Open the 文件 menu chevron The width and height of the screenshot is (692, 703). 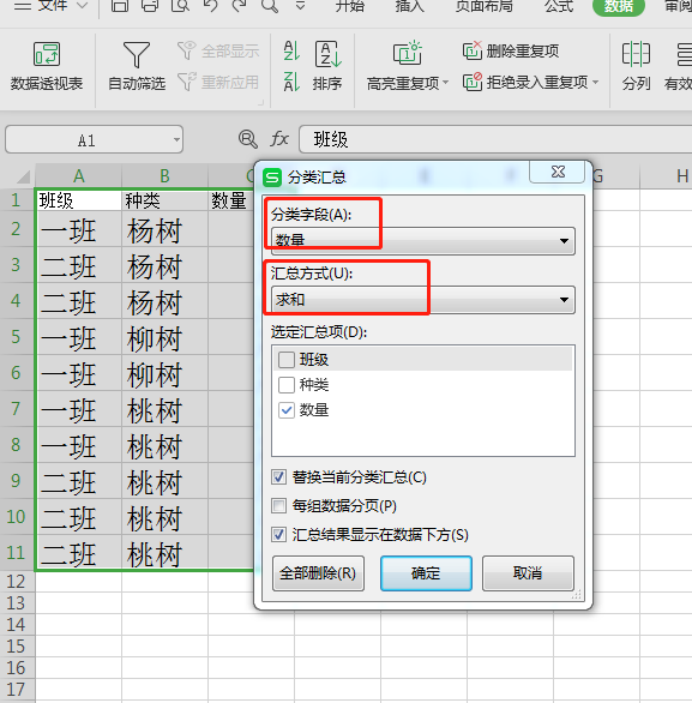pos(82,5)
